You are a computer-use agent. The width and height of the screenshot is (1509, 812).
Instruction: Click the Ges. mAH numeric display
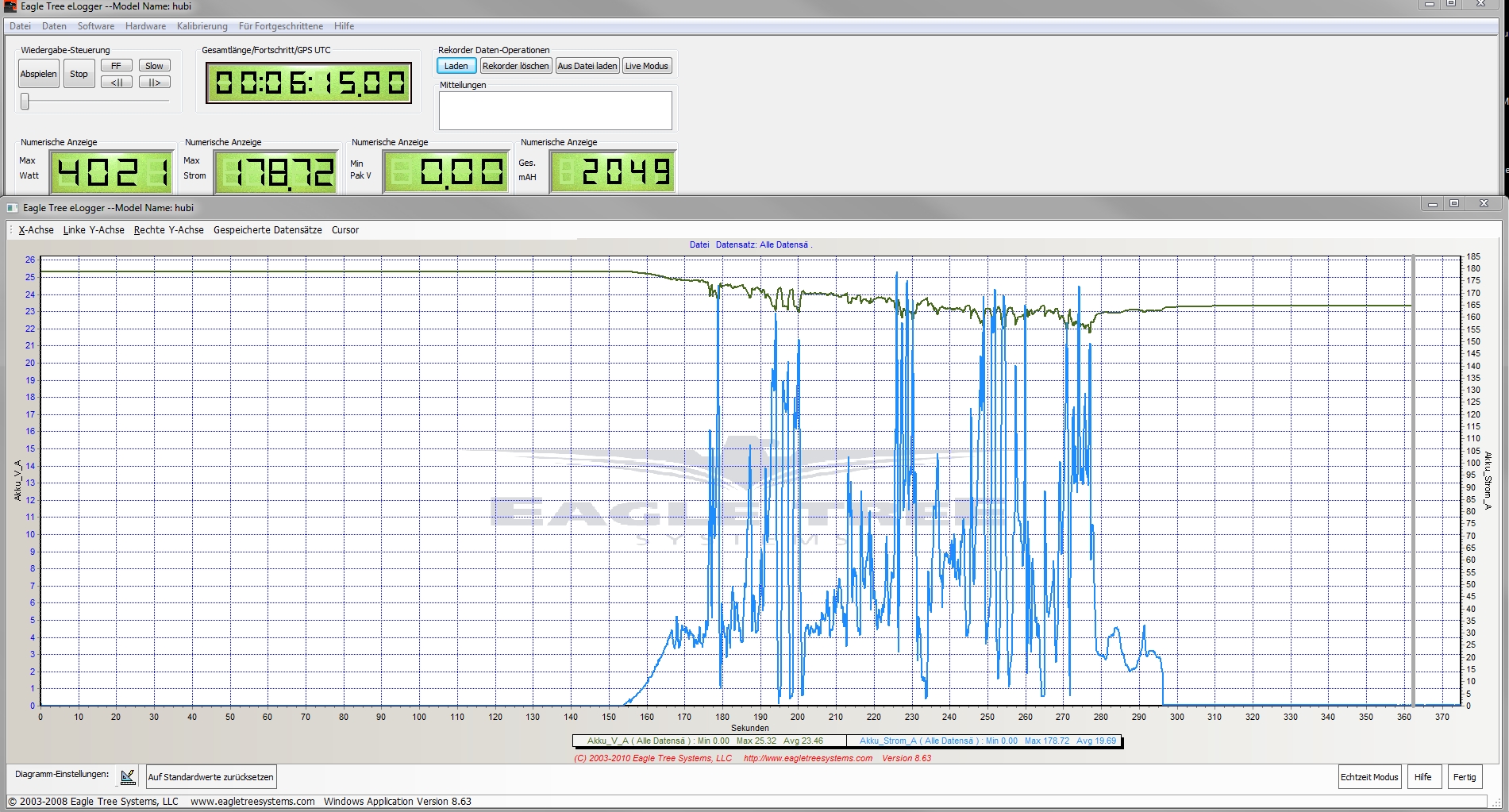click(612, 171)
